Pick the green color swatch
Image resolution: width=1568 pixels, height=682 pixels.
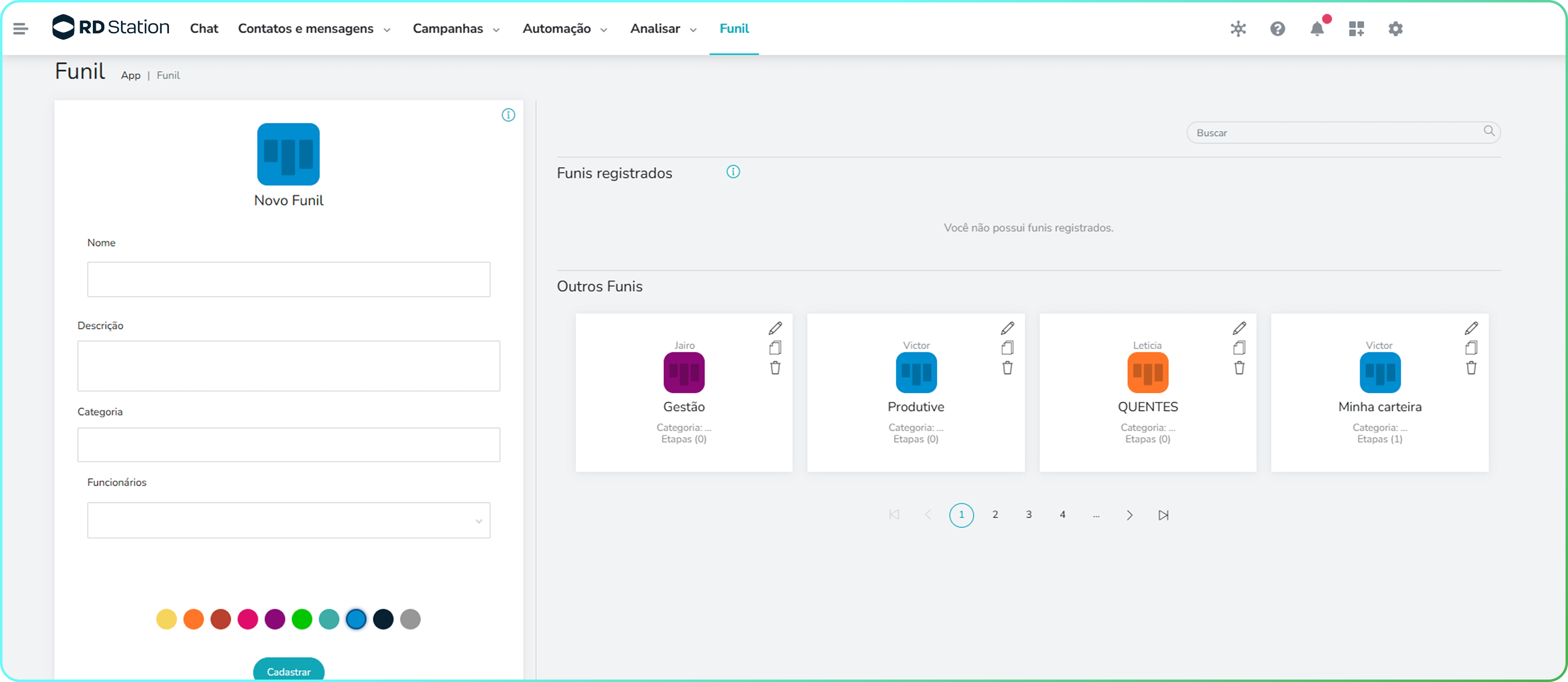pos(302,620)
